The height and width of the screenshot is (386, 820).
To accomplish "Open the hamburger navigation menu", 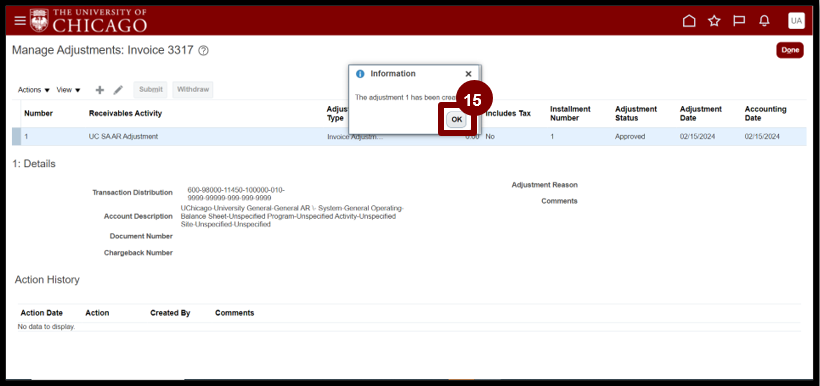I will [20, 21].
